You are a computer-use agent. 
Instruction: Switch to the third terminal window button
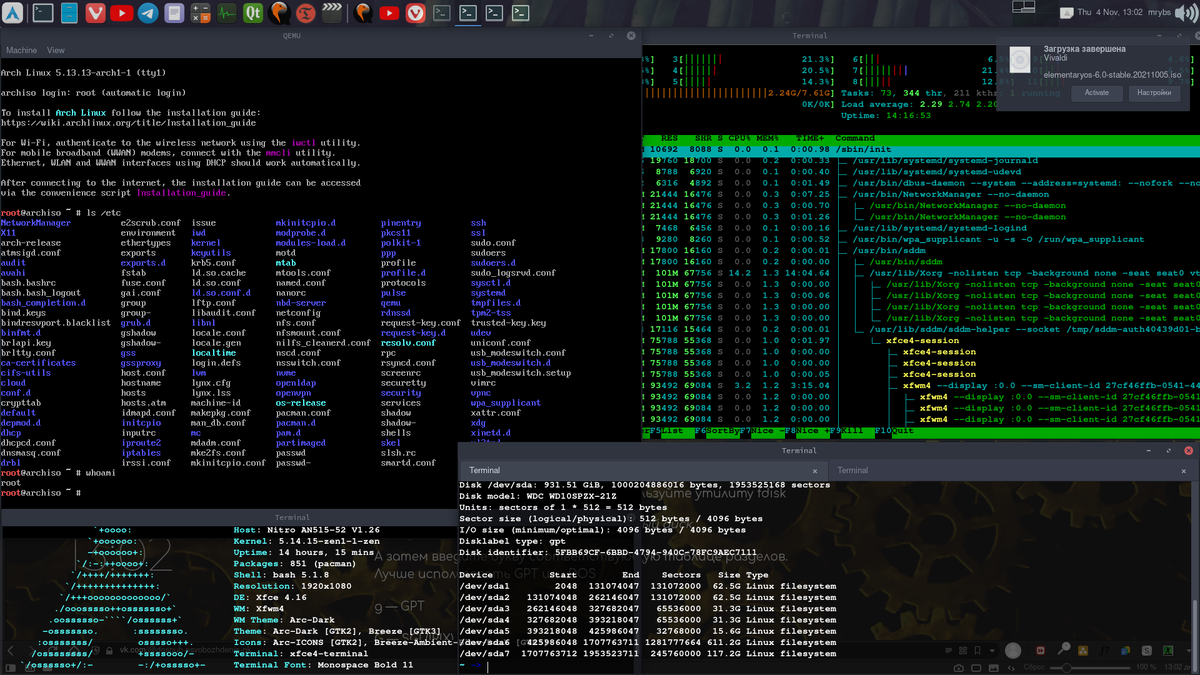tap(494, 13)
